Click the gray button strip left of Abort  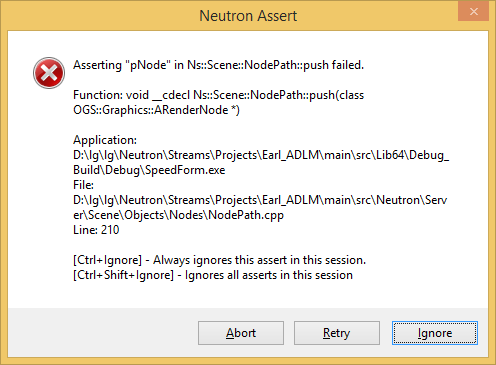pos(103,333)
